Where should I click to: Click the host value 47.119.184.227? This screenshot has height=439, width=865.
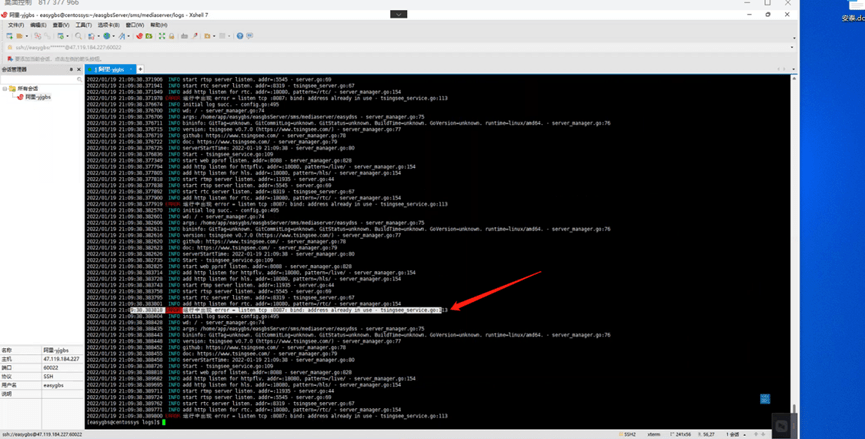61,359
